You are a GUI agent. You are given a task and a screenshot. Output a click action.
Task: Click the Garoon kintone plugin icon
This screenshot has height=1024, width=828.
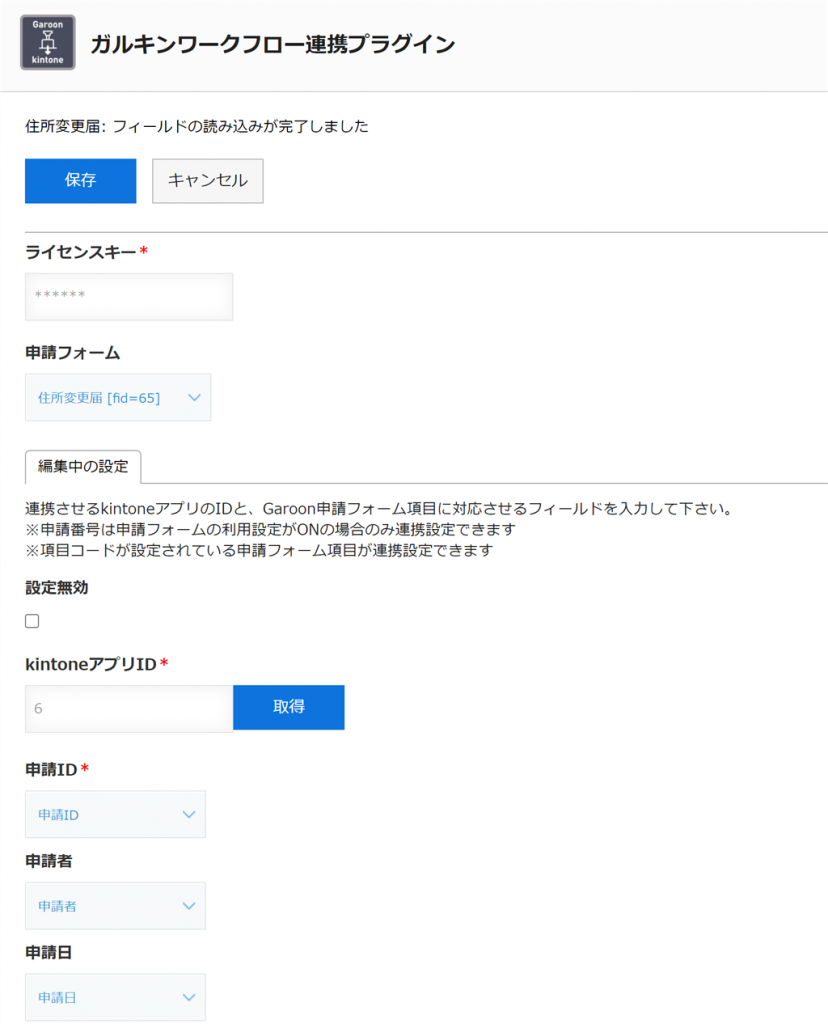coord(48,42)
